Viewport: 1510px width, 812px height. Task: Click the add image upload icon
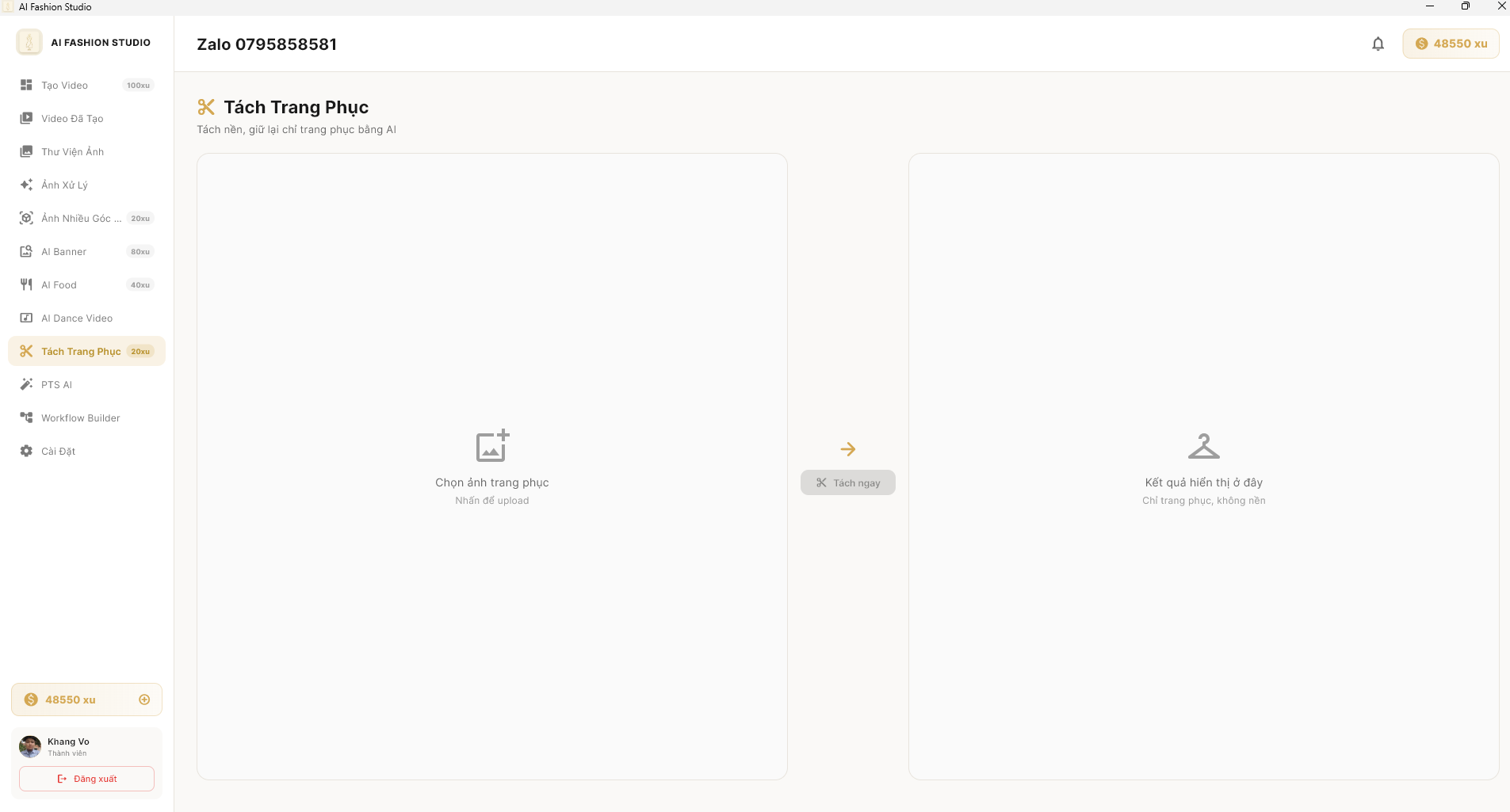pos(491,446)
